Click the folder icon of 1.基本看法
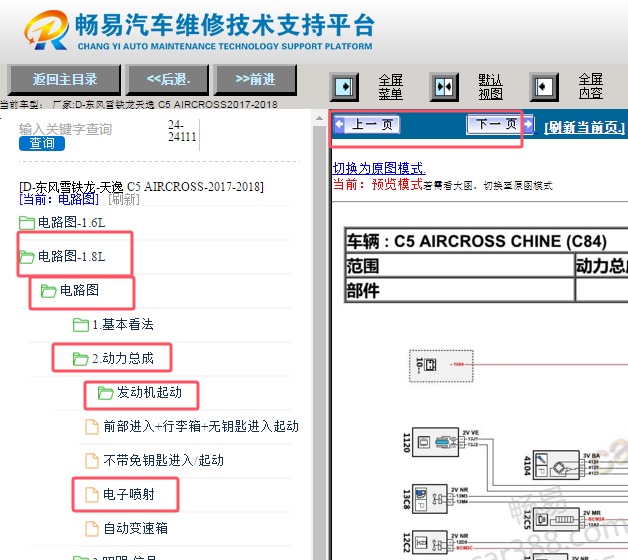Image resolution: width=628 pixels, height=560 pixels. click(x=81, y=325)
